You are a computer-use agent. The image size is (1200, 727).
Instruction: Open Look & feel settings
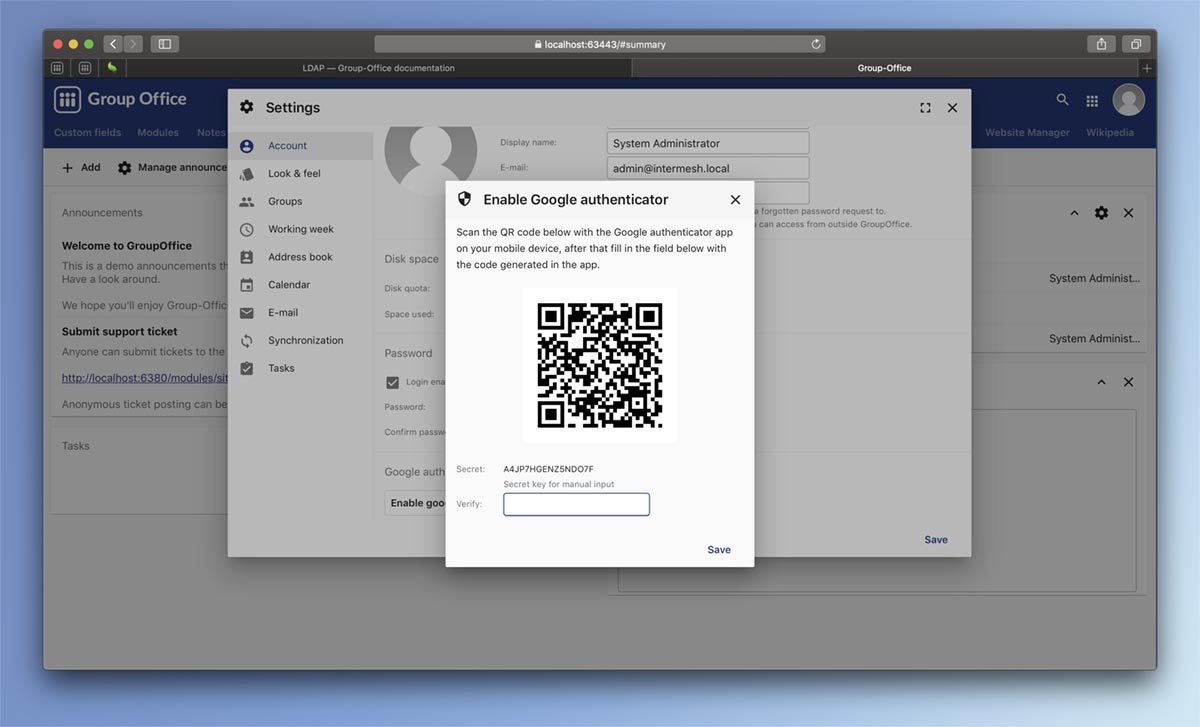(x=300, y=173)
